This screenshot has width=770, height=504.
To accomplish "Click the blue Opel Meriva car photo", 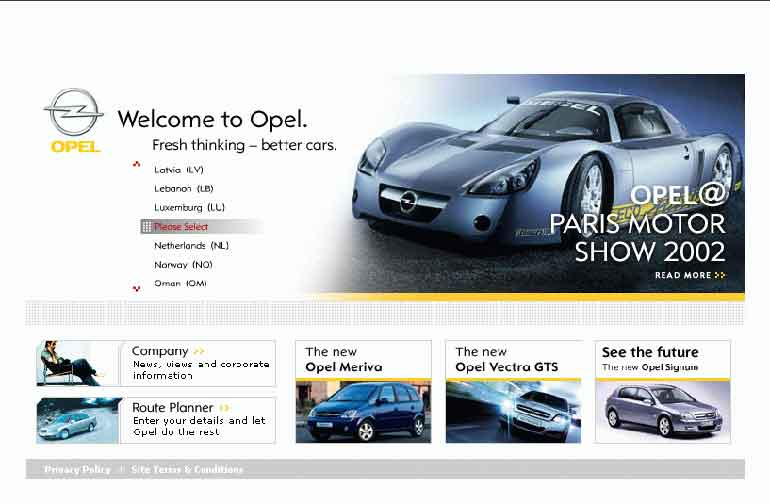I will (x=363, y=412).
